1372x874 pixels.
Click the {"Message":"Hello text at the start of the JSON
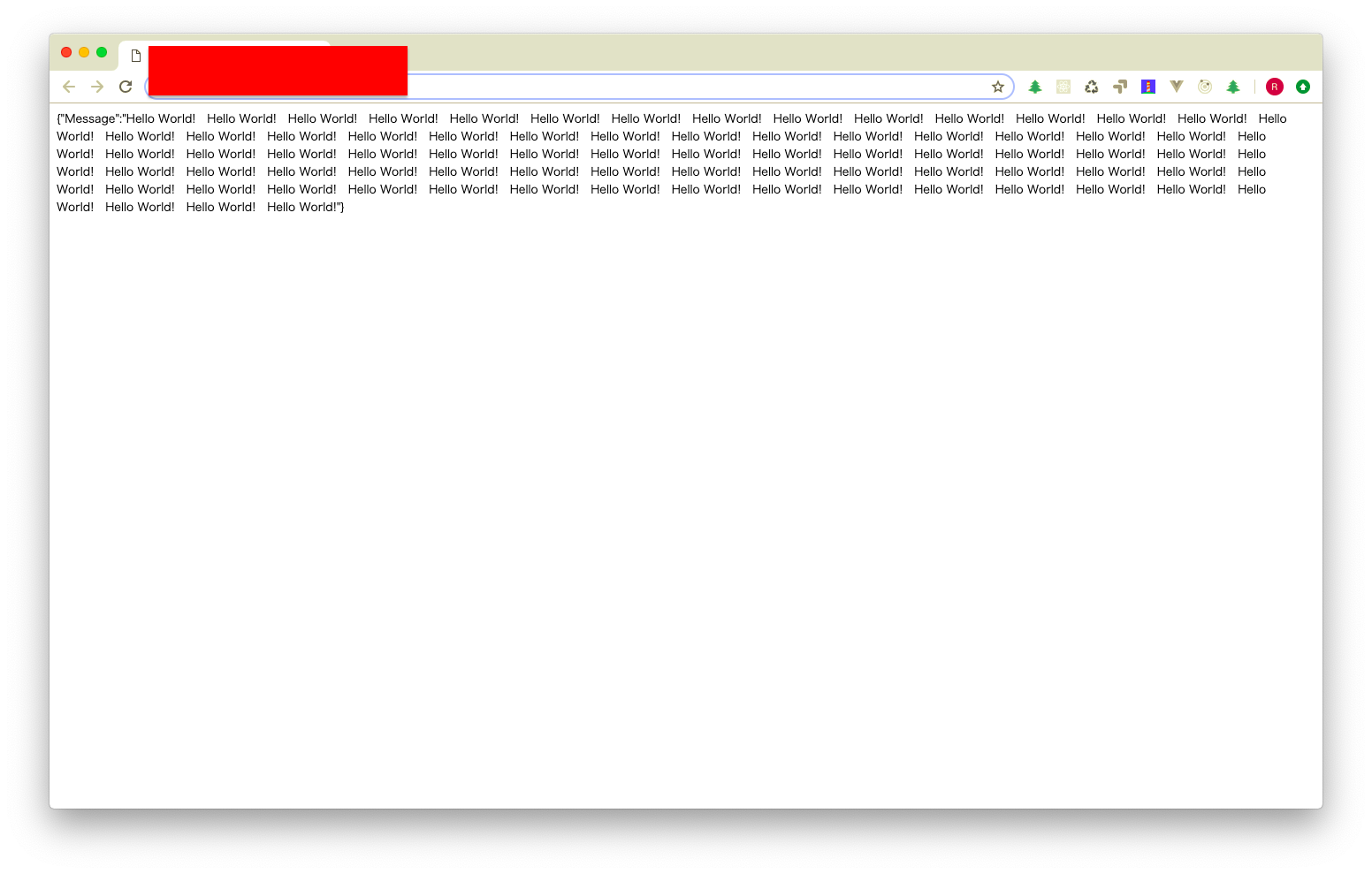click(107, 118)
